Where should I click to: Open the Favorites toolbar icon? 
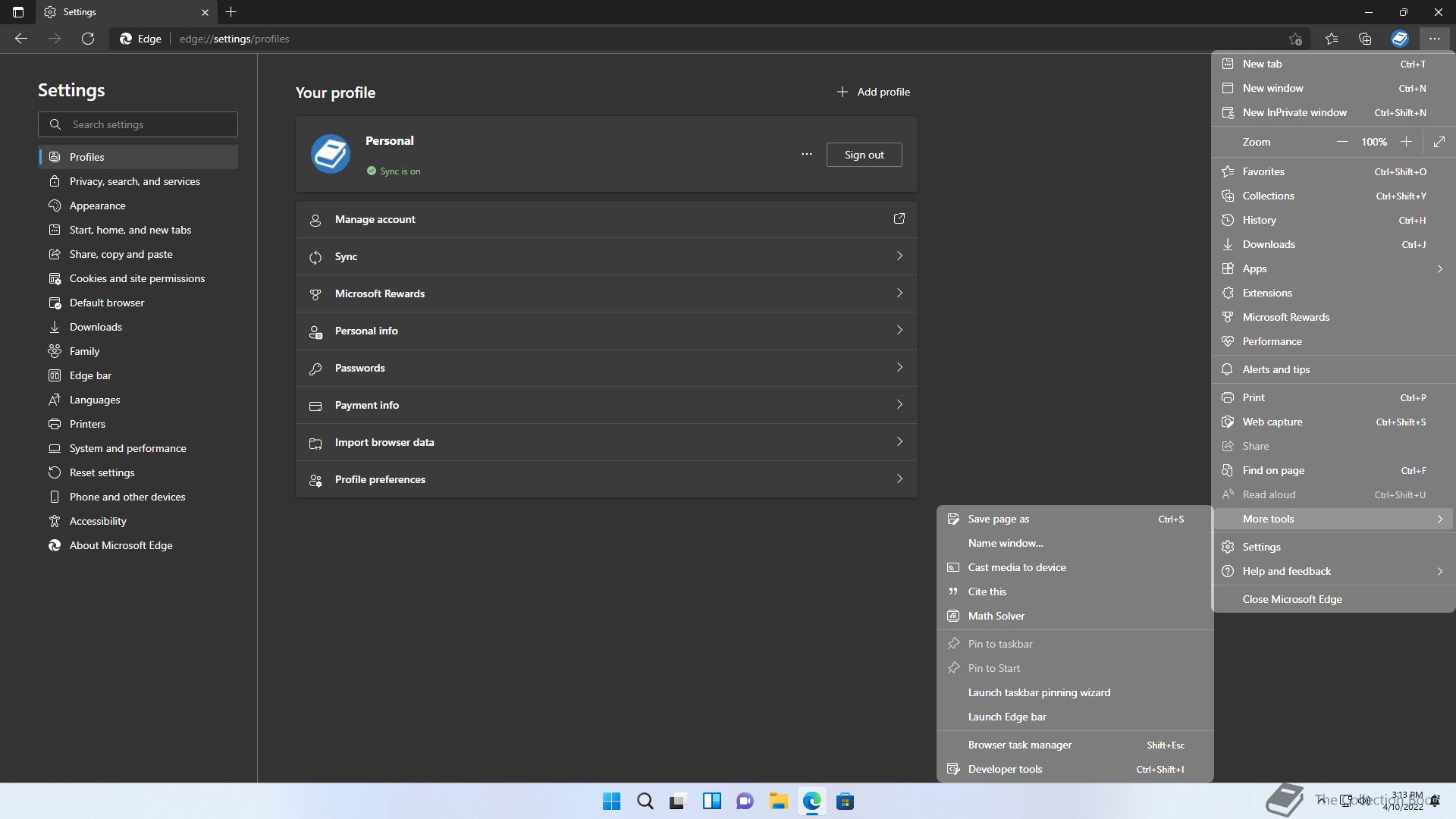(x=1332, y=39)
